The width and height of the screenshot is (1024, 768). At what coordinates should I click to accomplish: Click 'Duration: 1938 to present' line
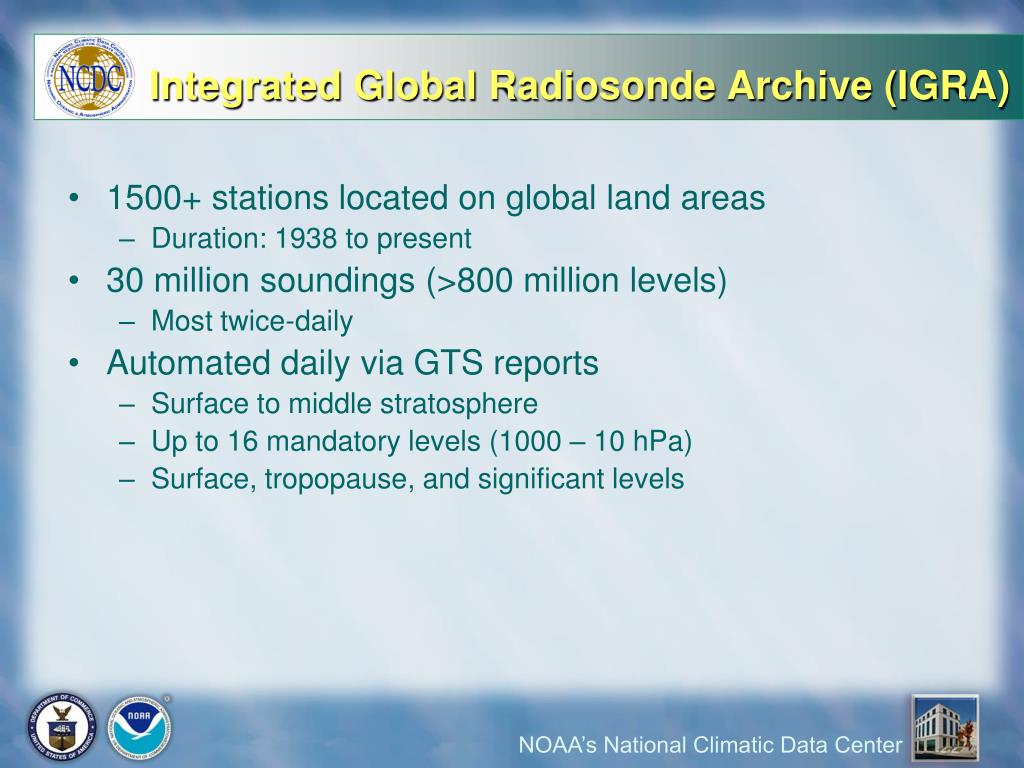[x=311, y=238]
